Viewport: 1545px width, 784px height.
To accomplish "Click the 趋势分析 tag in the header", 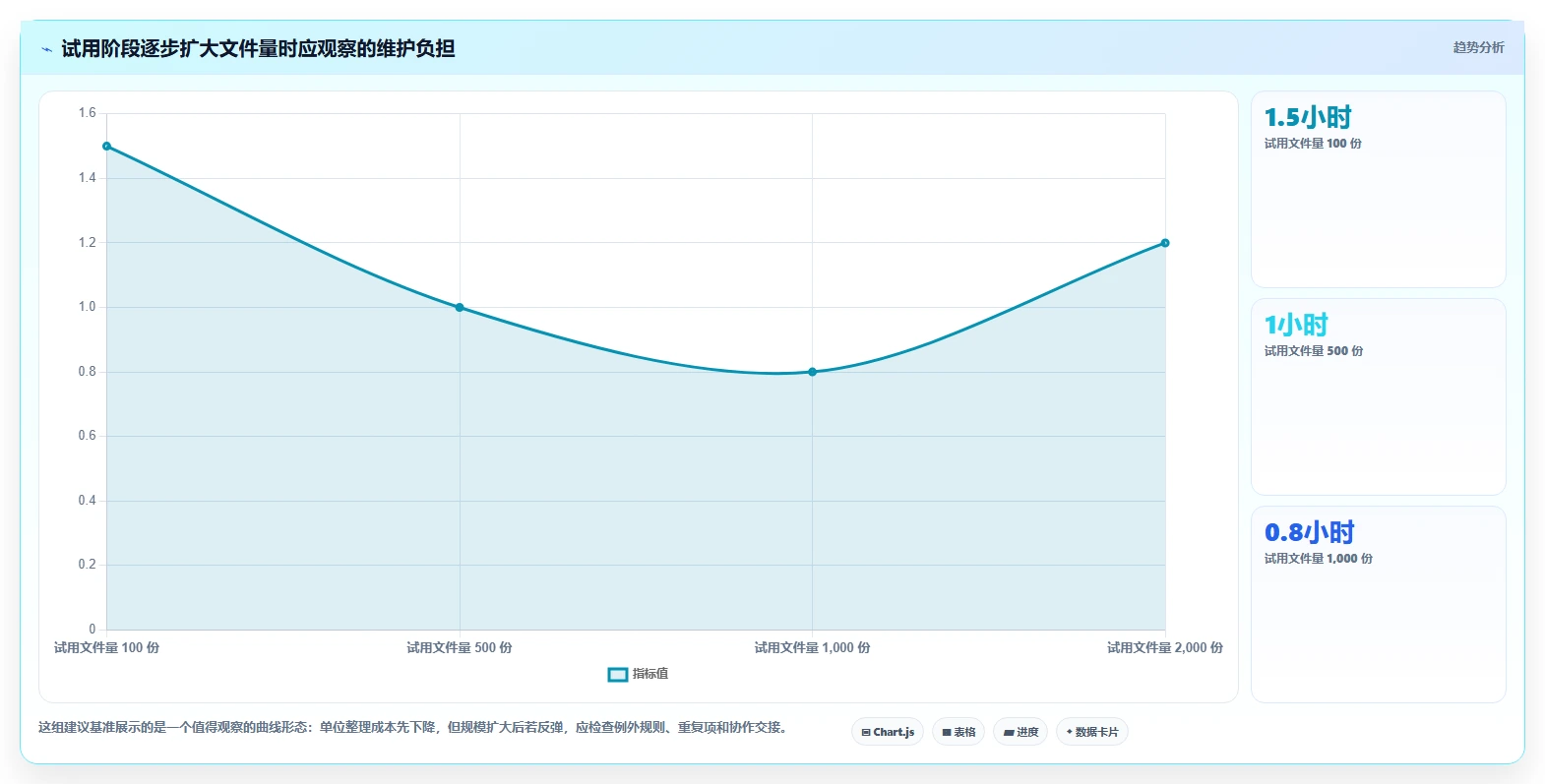I will click(x=1478, y=47).
